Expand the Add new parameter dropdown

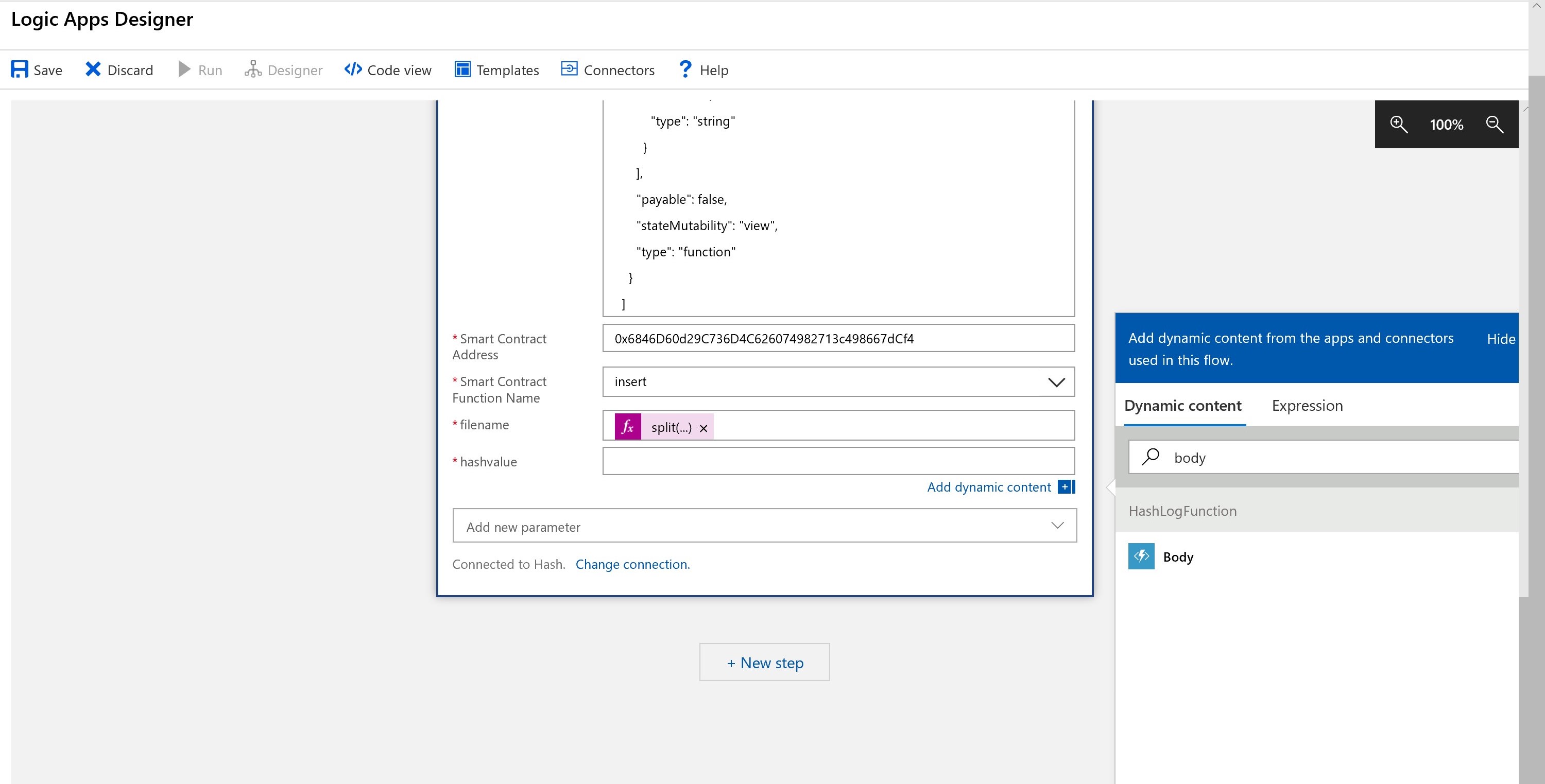pyautogui.click(x=1057, y=526)
